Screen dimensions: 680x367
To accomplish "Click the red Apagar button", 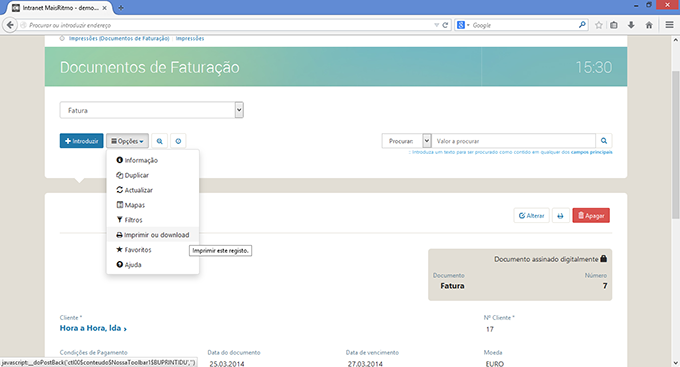I will coord(591,216).
